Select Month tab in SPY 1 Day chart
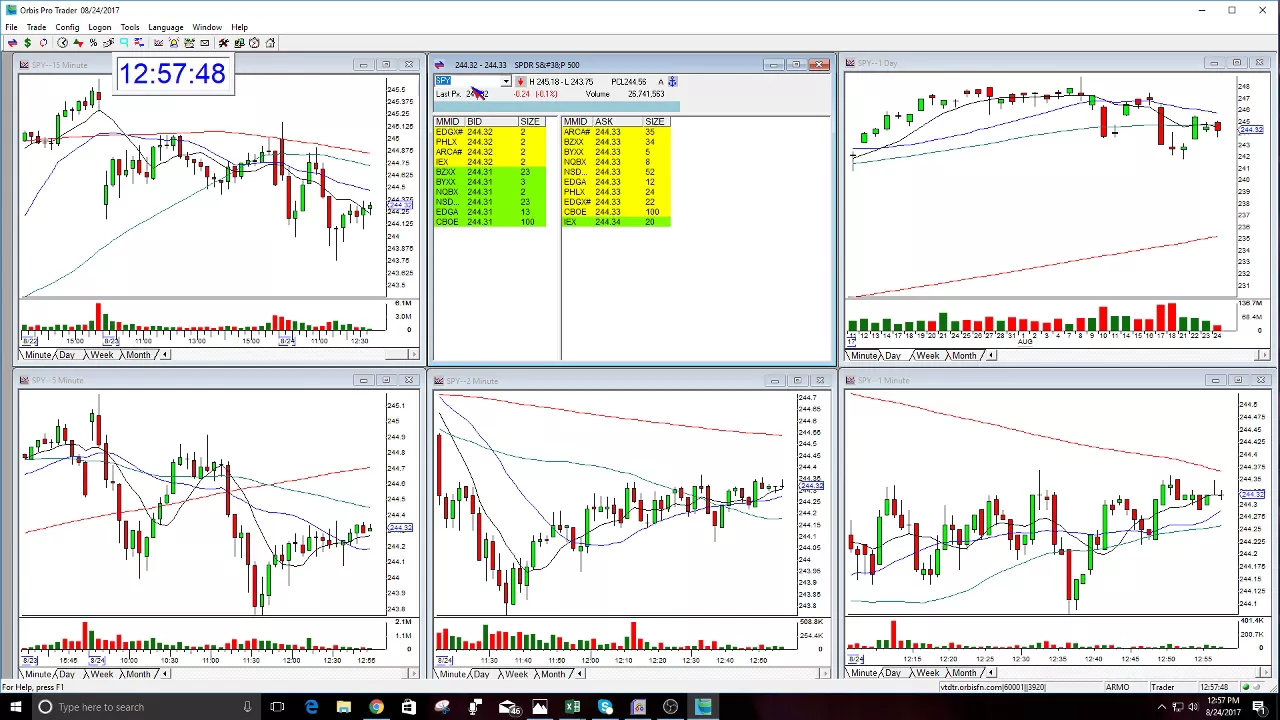 pyautogui.click(x=964, y=356)
